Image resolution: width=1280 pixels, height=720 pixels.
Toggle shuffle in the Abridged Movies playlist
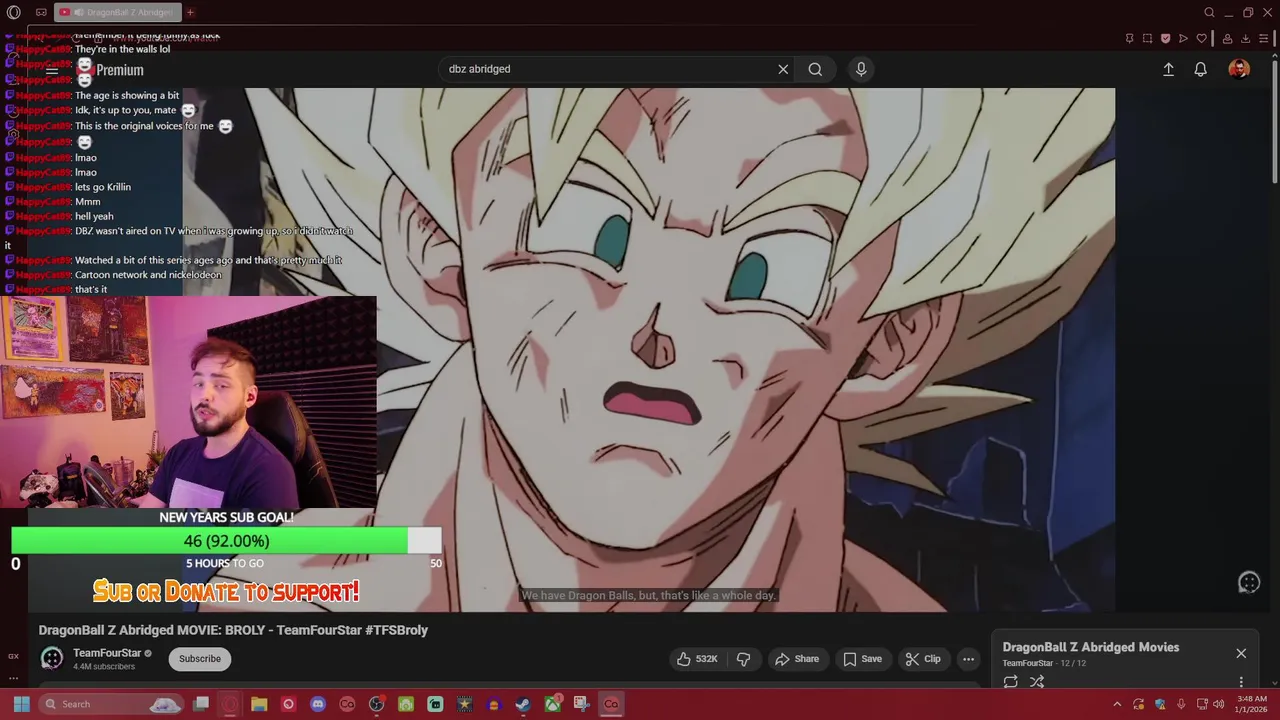click(x=1037, y=682)
